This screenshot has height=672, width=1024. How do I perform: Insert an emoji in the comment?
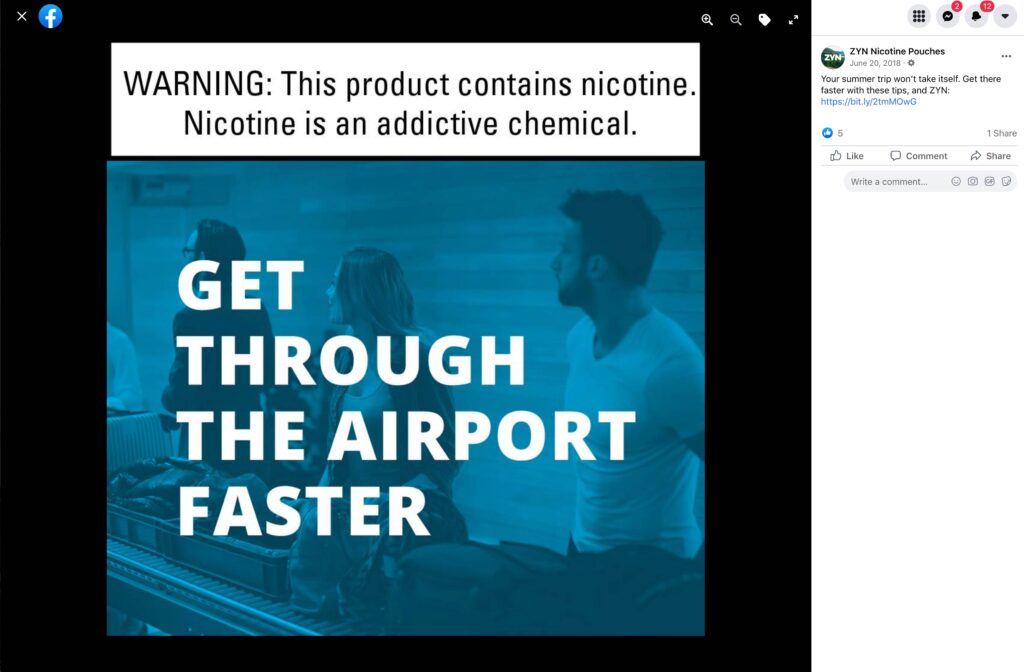pyautogui.click(x=955, y=182)
